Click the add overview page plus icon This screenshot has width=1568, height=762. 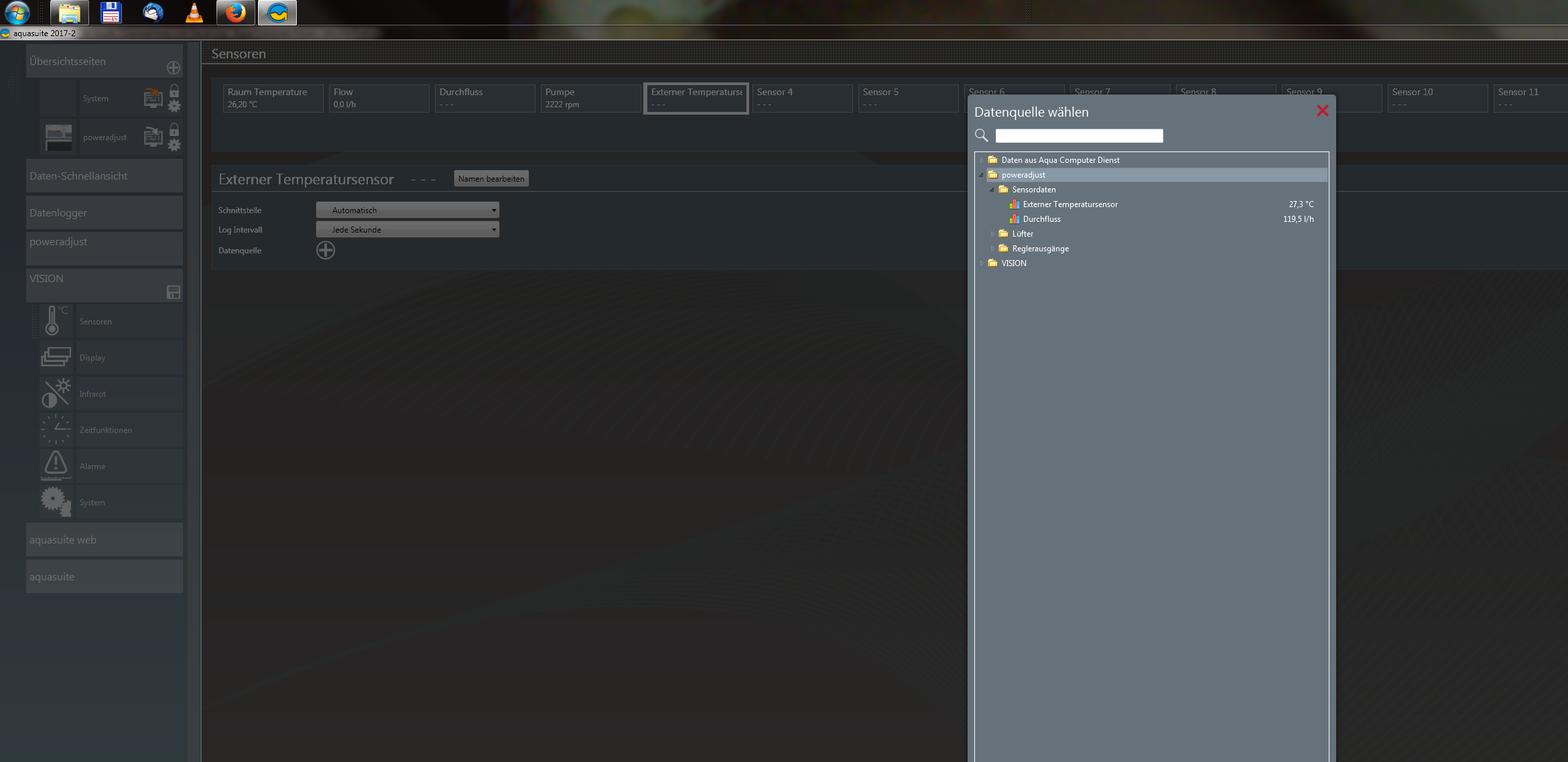(x=173, y=68)
